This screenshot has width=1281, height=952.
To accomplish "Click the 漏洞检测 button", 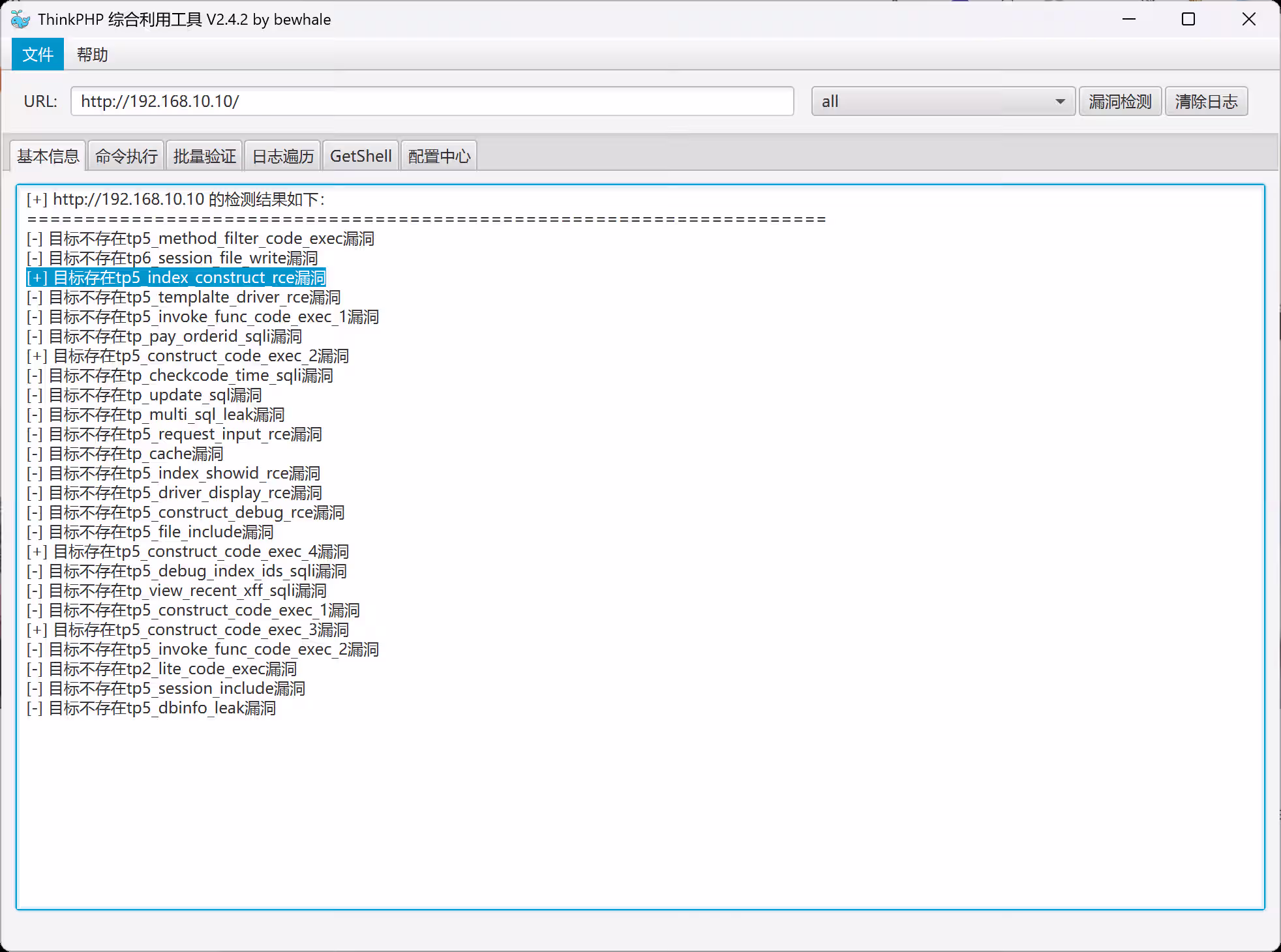I will point(1120,101).
